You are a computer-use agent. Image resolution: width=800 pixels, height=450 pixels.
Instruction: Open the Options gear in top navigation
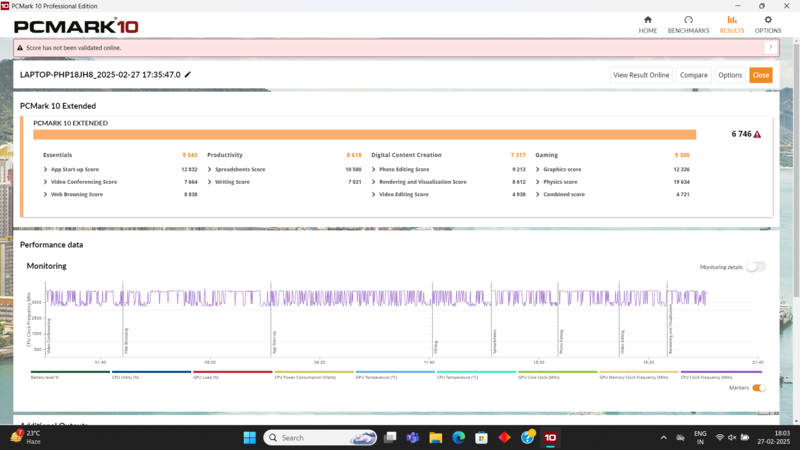coord(768,24)
